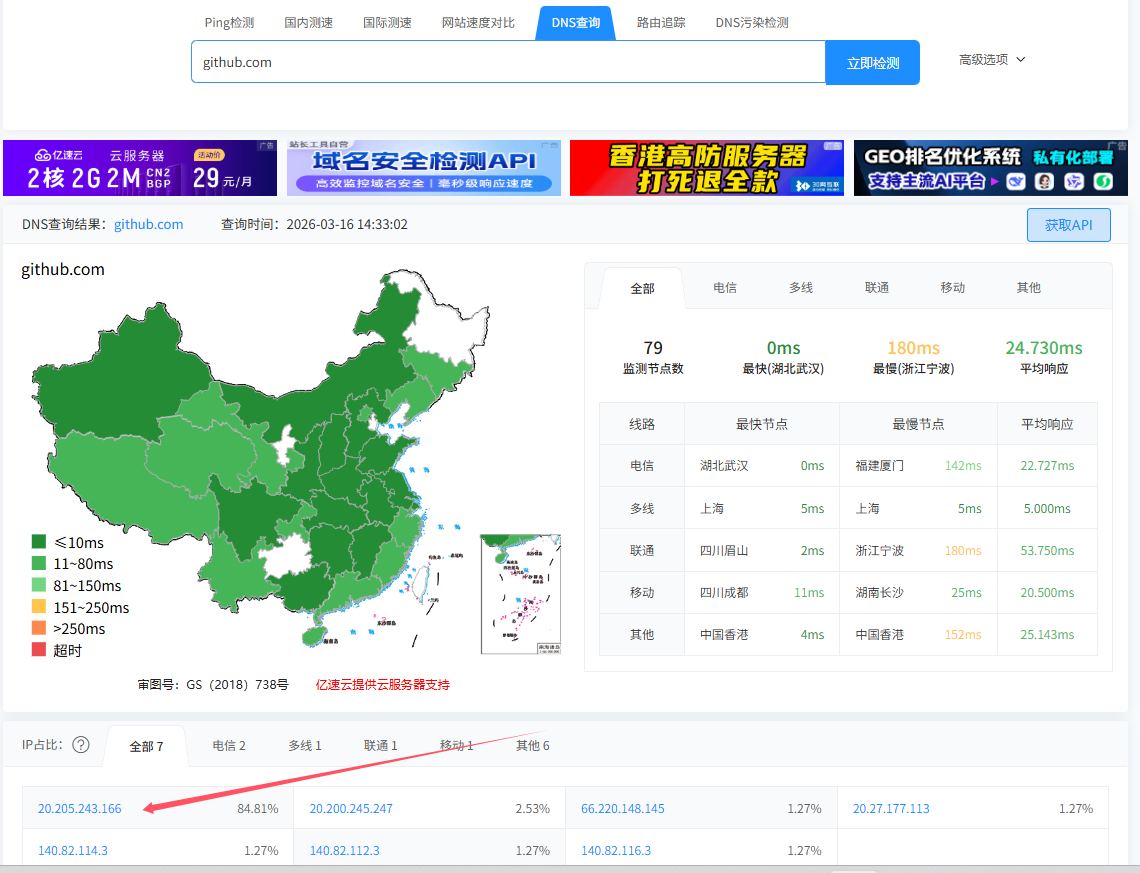This screenshot has height=873, width=1140.
Task: Click the 25.143ms 其他 average cell
Action: click(1047, 635)
